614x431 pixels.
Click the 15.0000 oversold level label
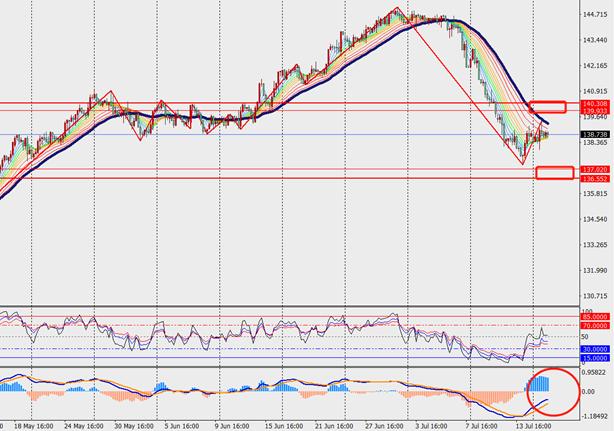tap(595, 357)
